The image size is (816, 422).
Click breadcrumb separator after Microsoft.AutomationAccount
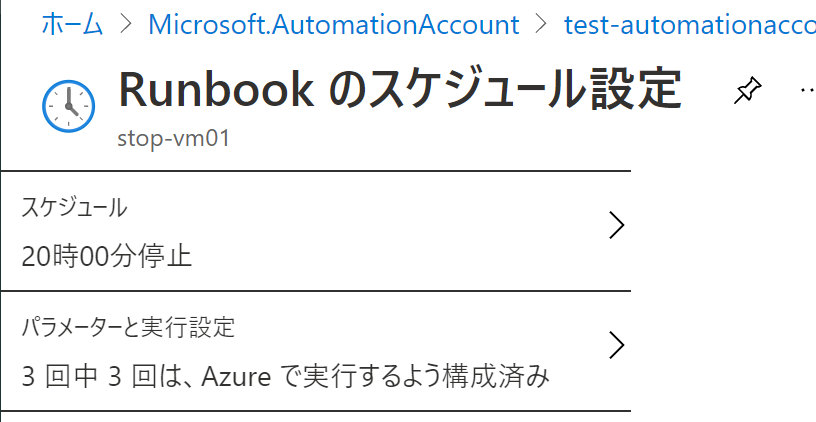(542, 24)
